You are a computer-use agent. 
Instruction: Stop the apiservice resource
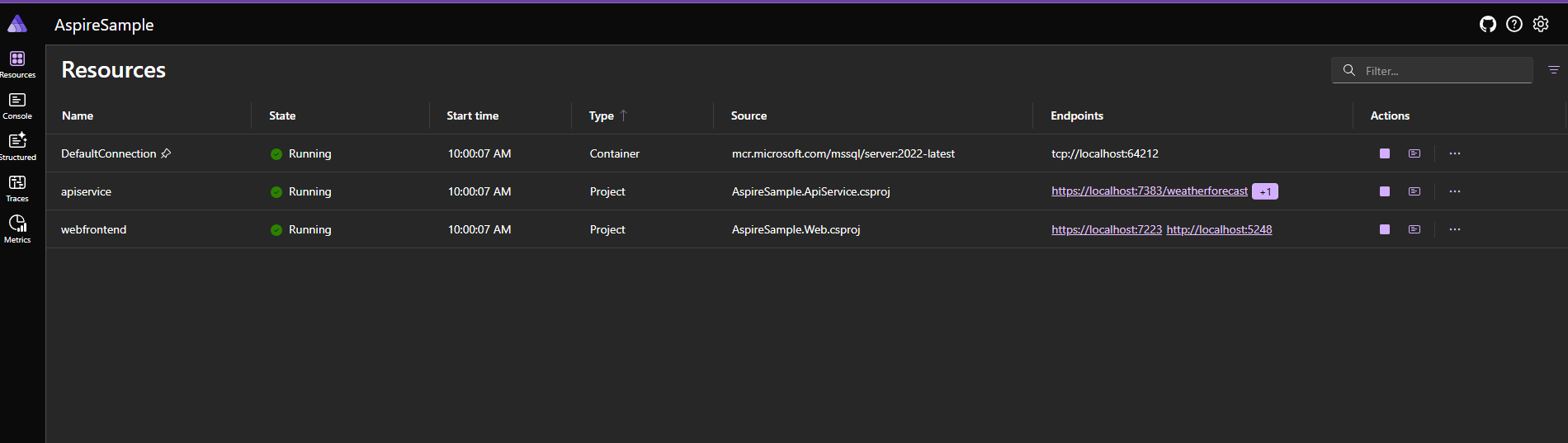[1385, 191]
